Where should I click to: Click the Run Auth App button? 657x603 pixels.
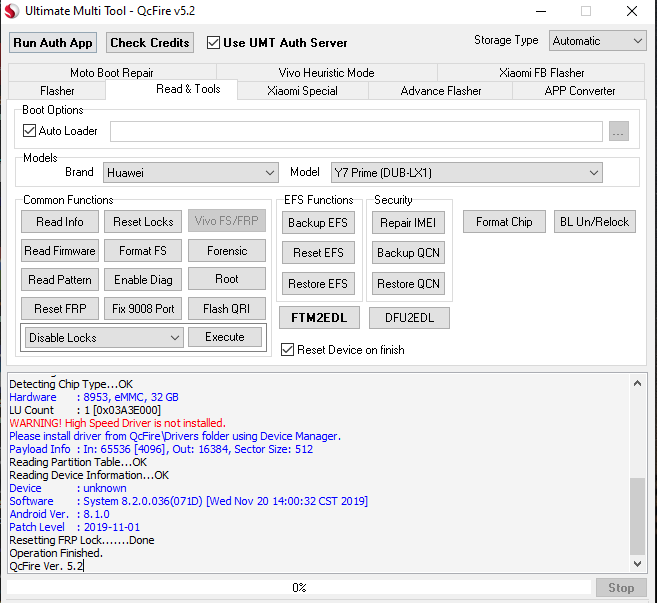click(53, 43)
